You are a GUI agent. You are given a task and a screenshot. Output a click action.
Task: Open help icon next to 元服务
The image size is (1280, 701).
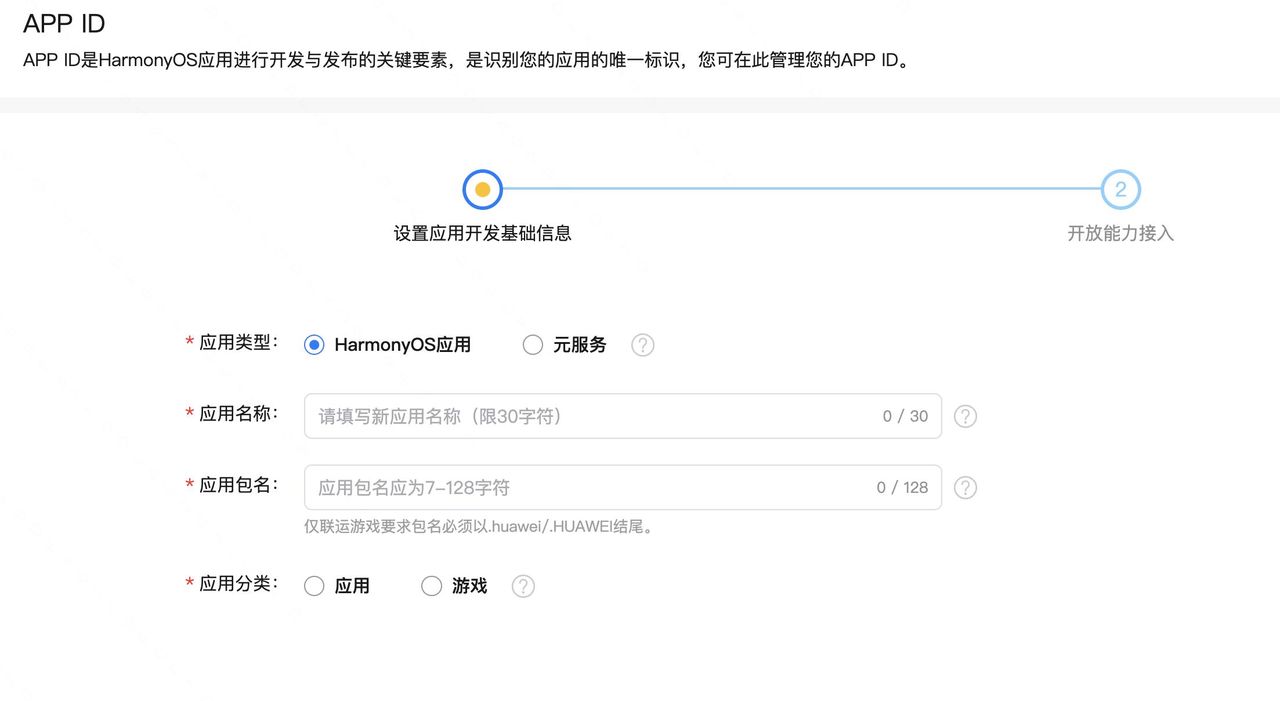643,345
